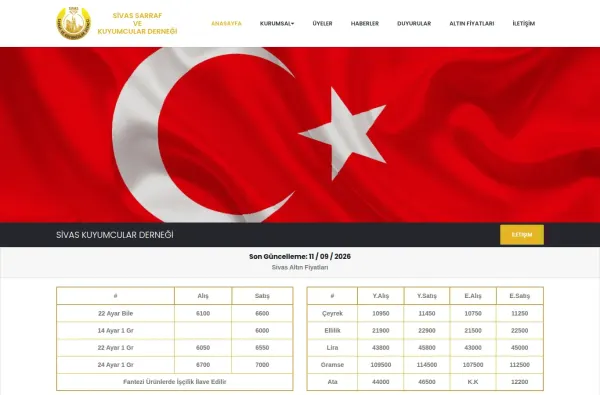Screen dimensions: 600x395
Task: Select the Son Güncelleme date text
Action: (x=300, y=256)
